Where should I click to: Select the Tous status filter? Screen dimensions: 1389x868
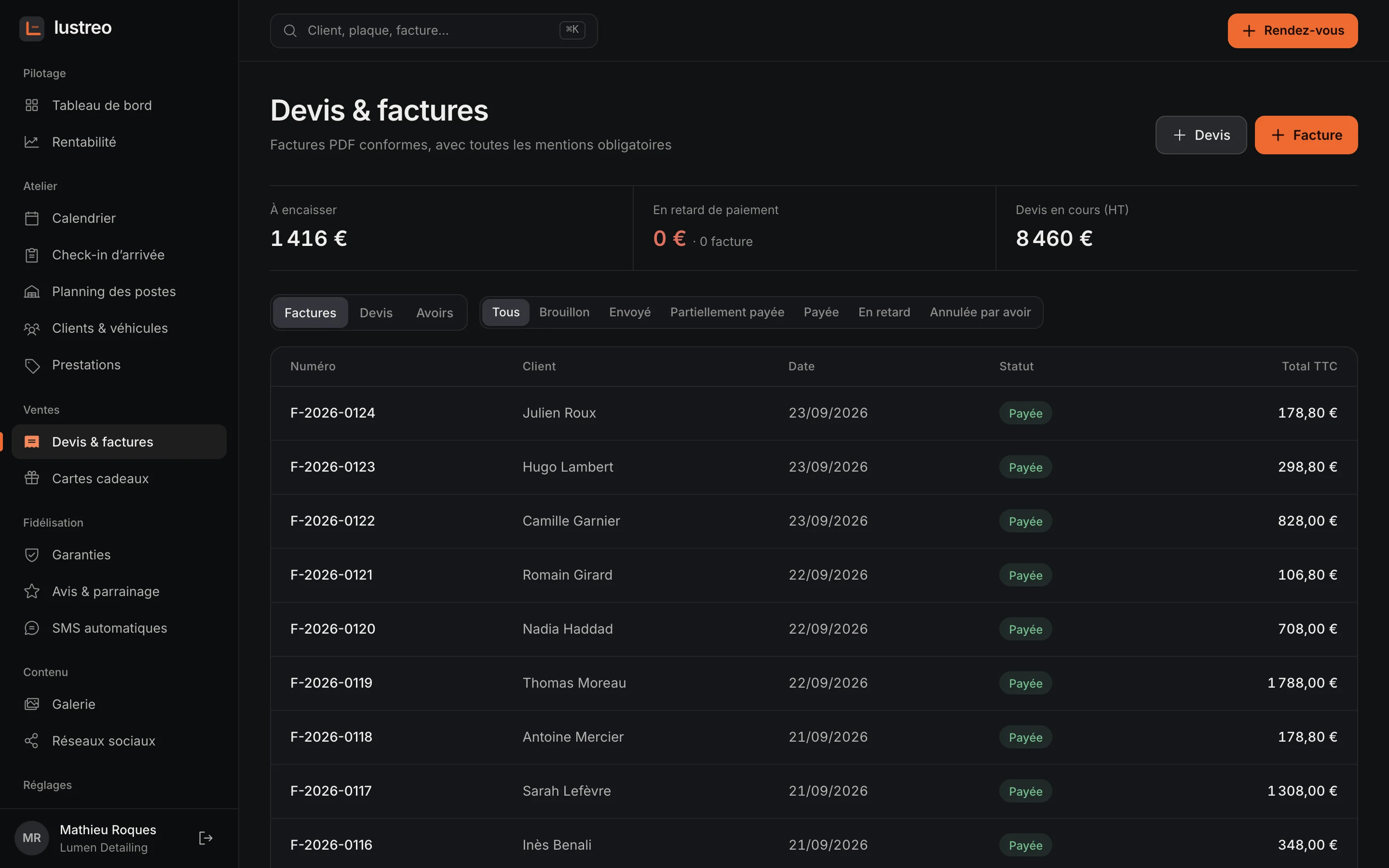pyautogui.click(x=505, y=312)
